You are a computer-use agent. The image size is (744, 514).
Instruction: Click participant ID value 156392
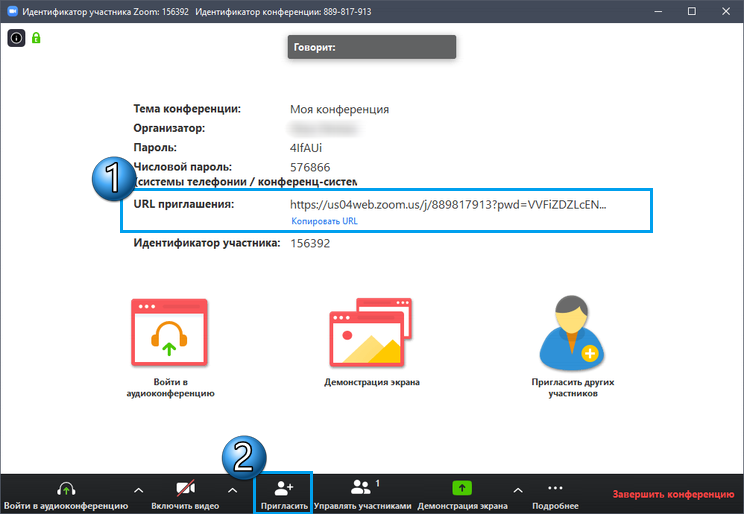coord(310,243)
